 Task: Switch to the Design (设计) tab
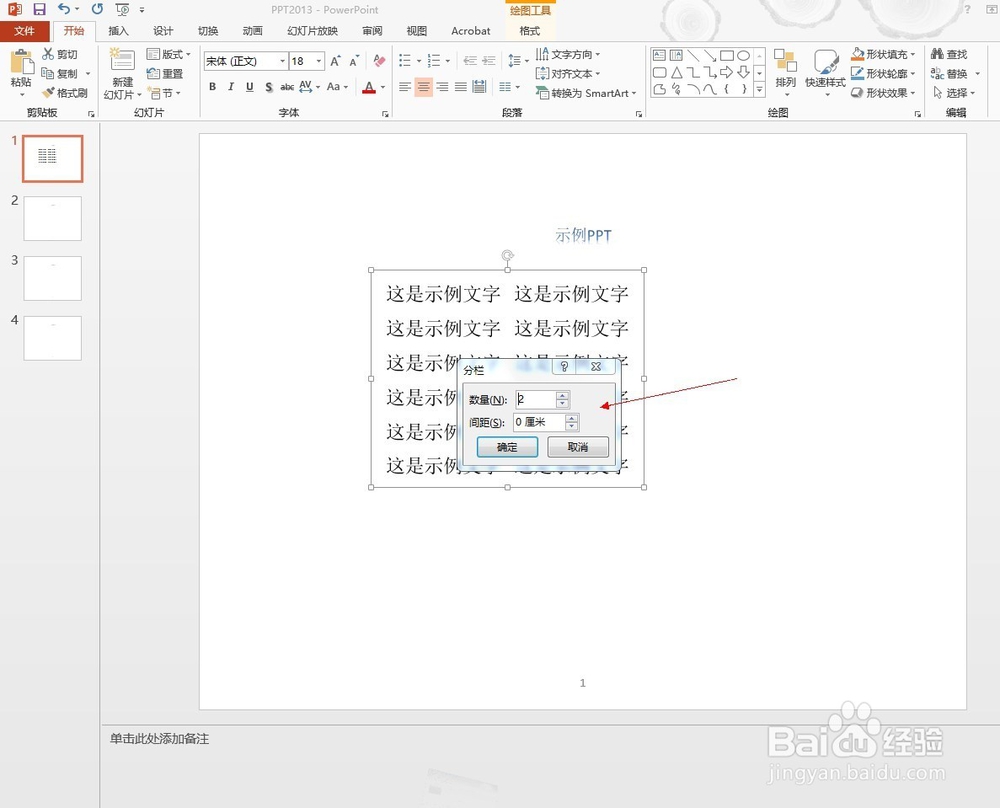tap(163, 31)
